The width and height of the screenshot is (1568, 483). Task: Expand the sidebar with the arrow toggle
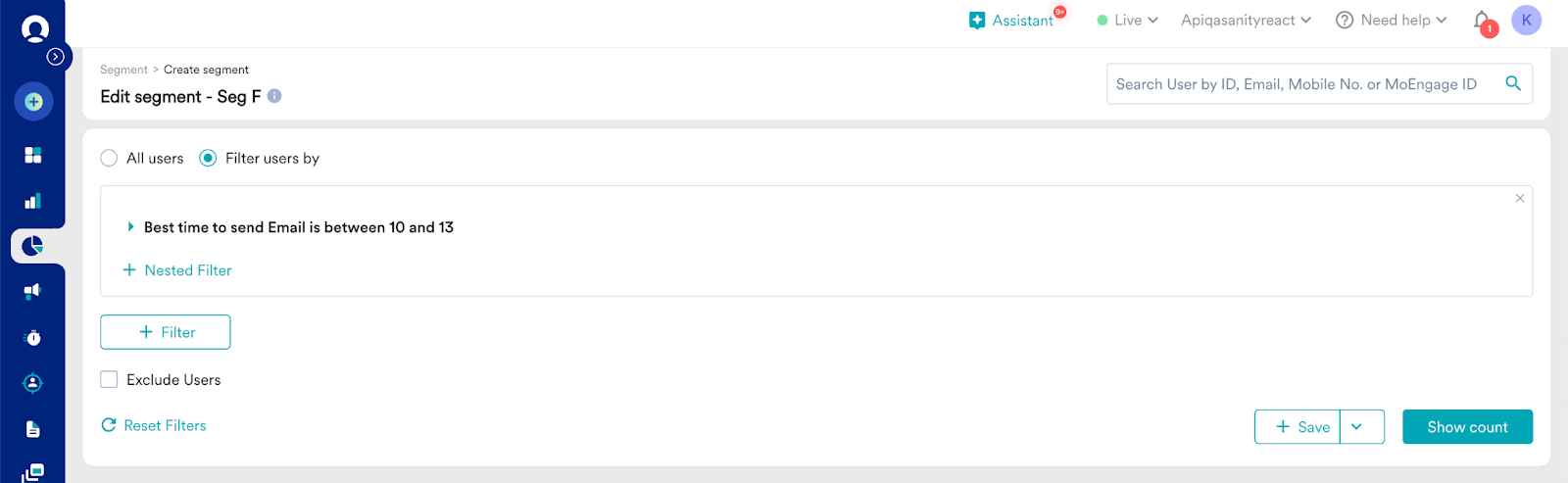(x=56, y=57)
